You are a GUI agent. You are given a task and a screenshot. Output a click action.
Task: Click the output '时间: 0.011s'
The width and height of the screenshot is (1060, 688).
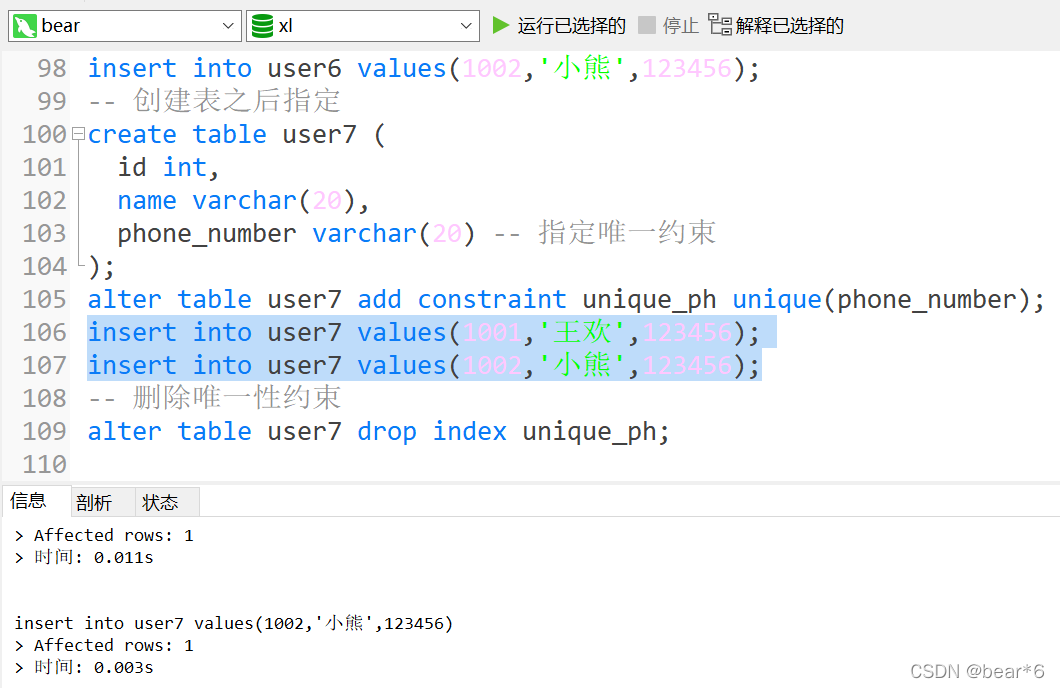[93, 557]
